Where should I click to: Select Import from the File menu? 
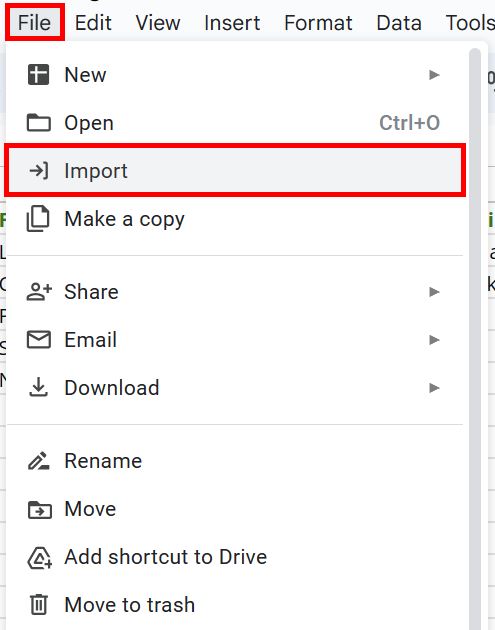(235, 171)
